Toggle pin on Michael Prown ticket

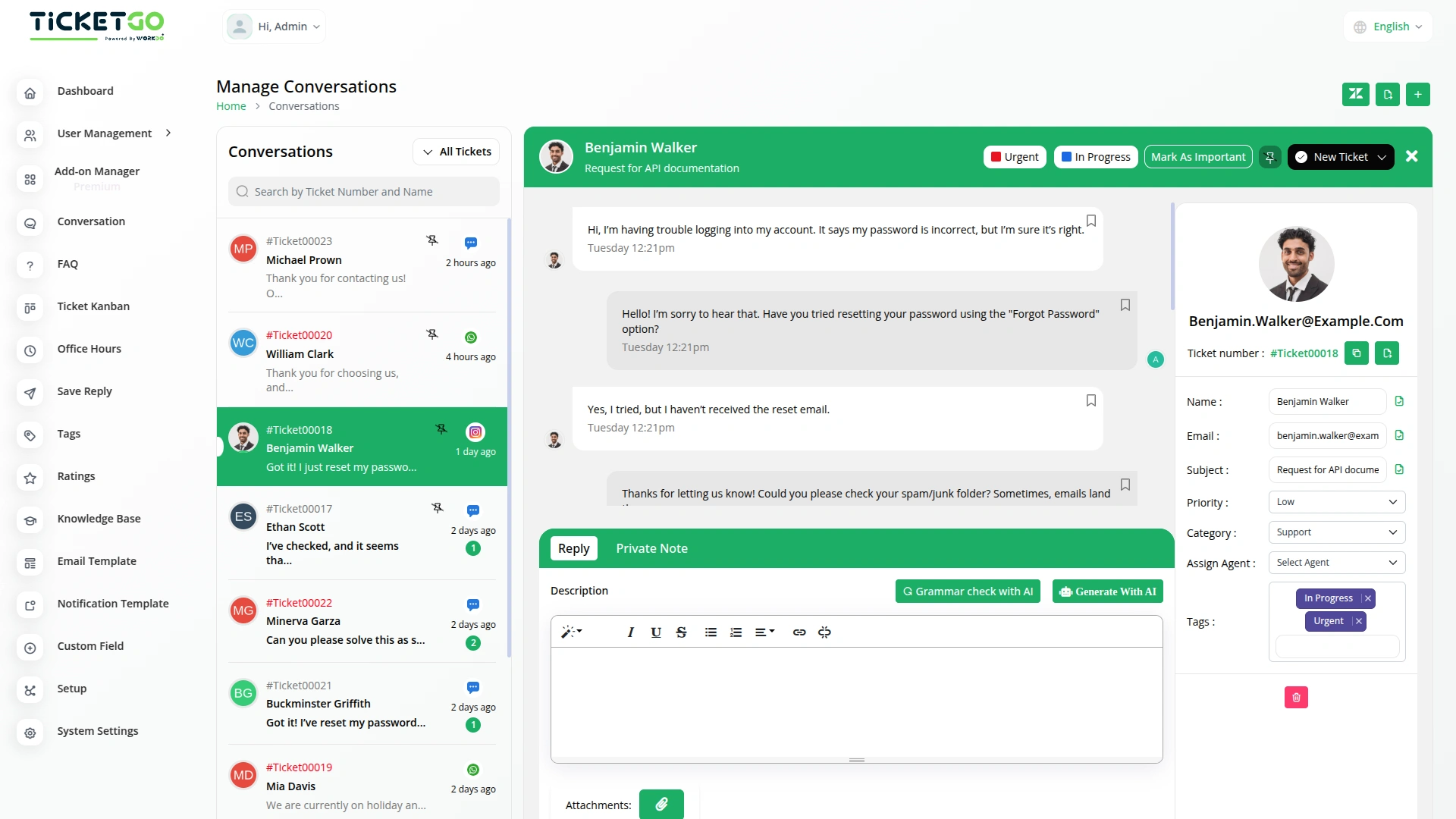(x=432, y=240)
